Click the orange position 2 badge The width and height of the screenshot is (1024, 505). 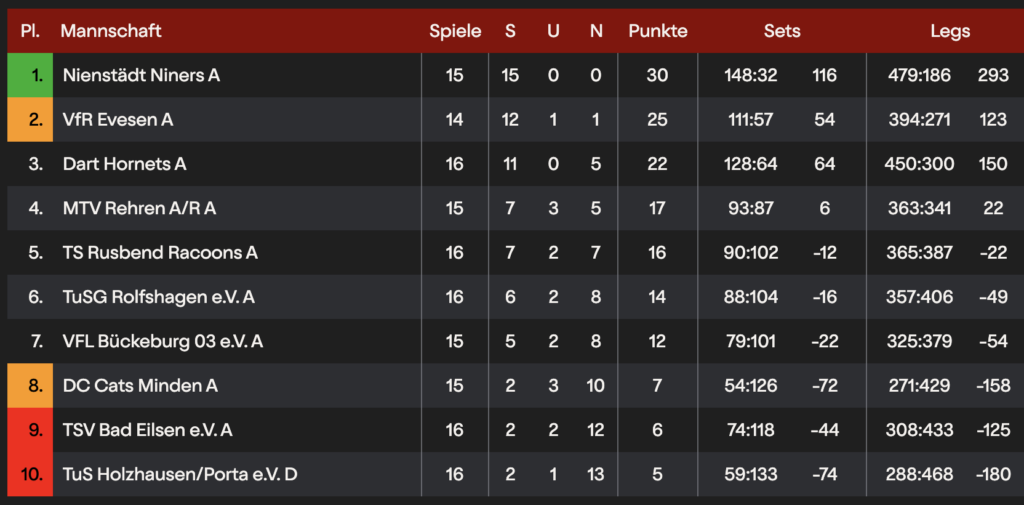coord(30,120)
